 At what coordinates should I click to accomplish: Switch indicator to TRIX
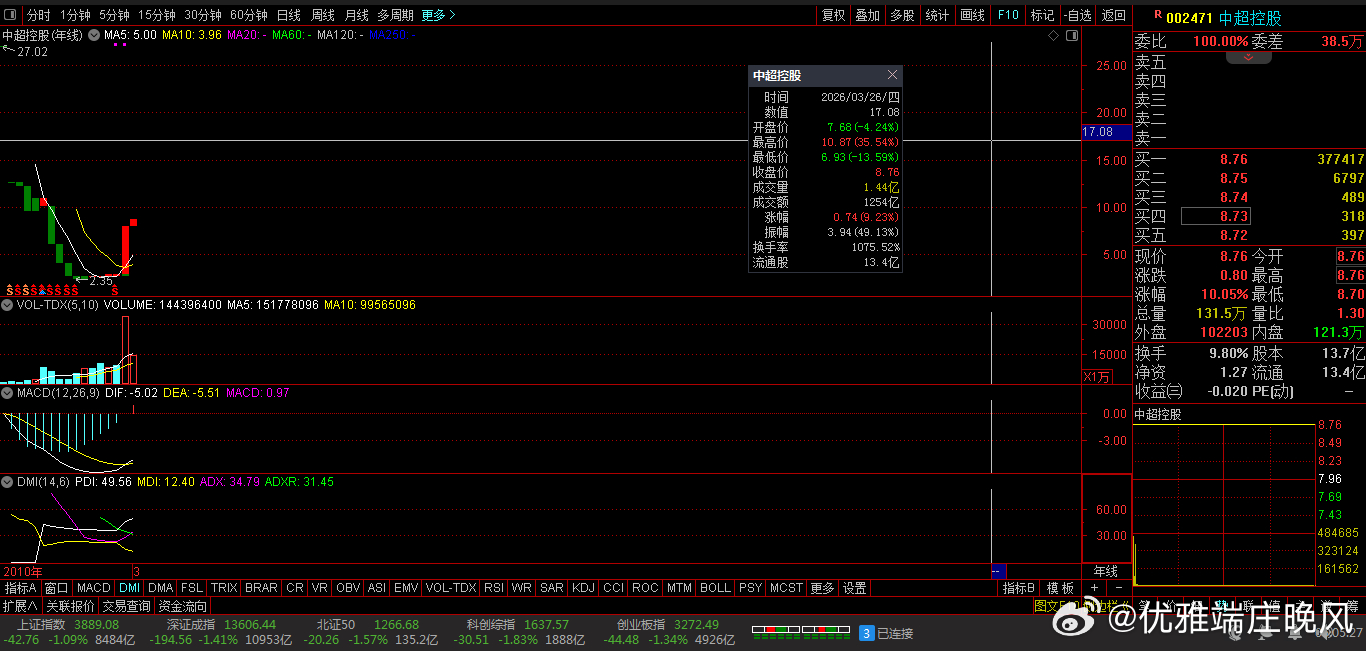tap(224, 588)
